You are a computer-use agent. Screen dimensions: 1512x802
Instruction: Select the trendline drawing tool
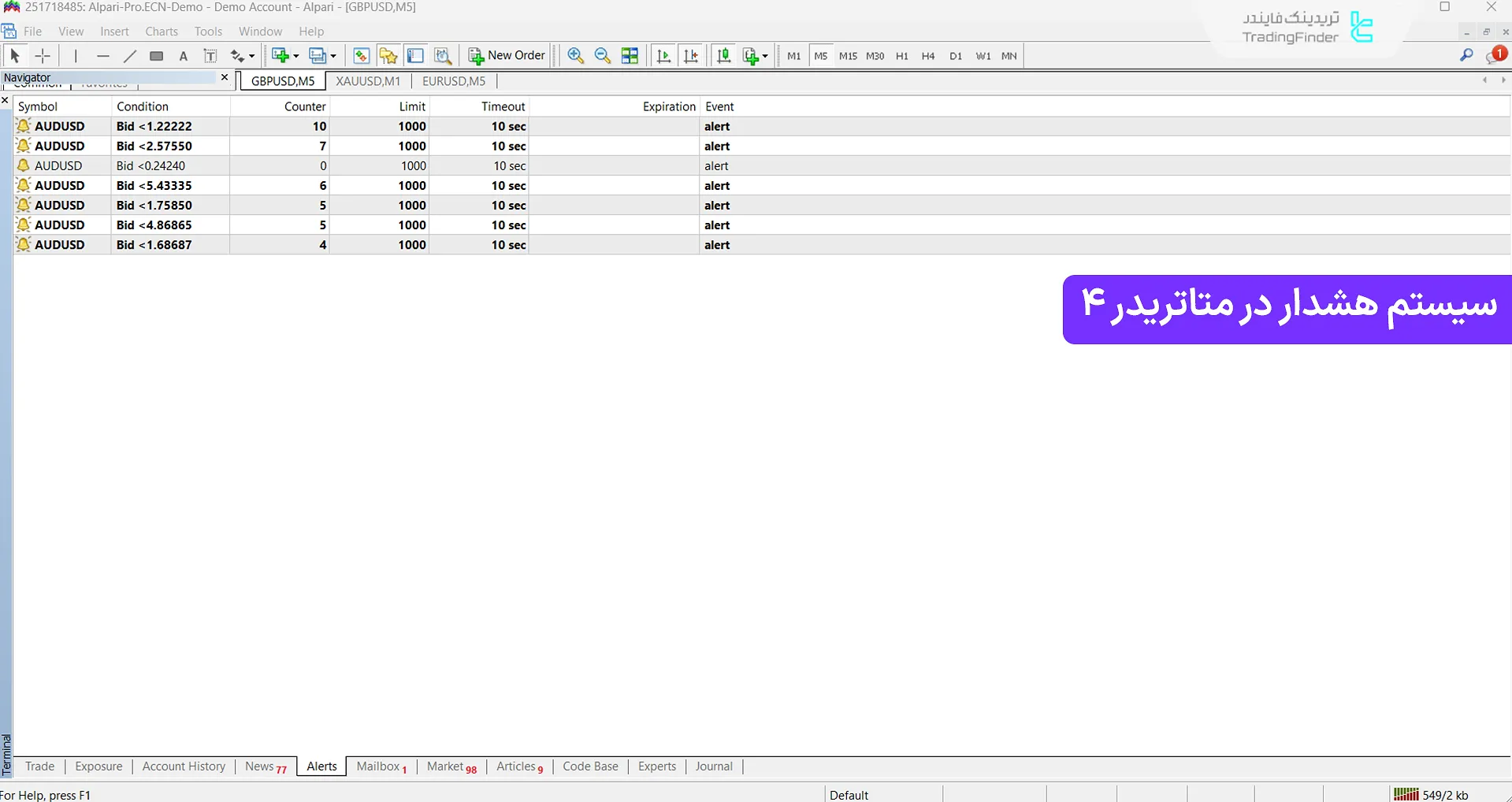130,56
